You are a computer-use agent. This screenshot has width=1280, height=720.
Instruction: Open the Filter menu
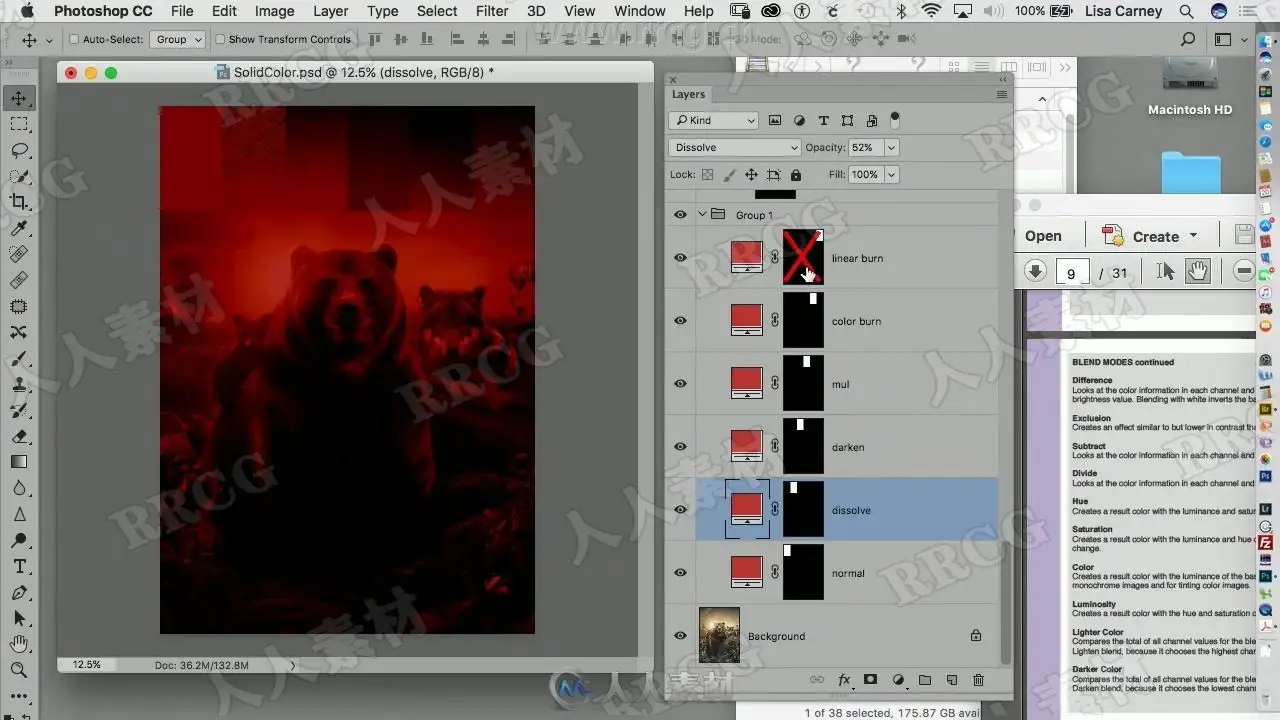(492, 11)
